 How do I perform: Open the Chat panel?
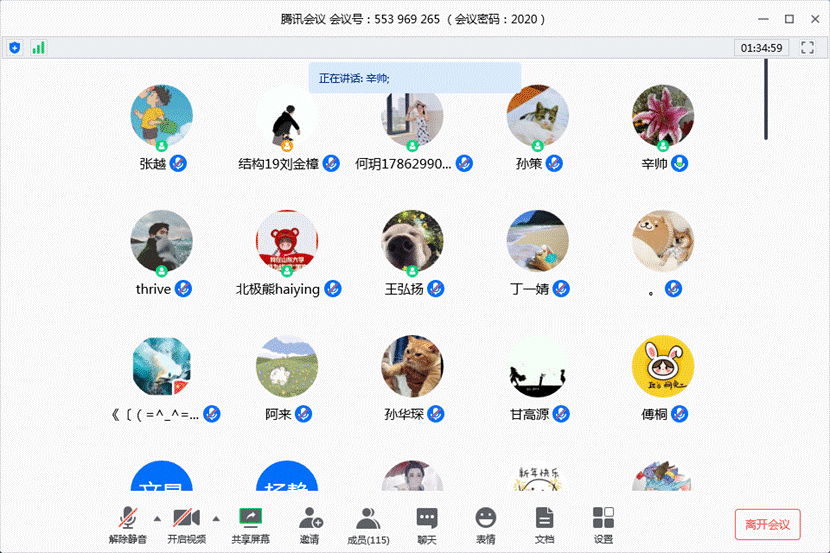pyautogui.click(x=427, y=524)
